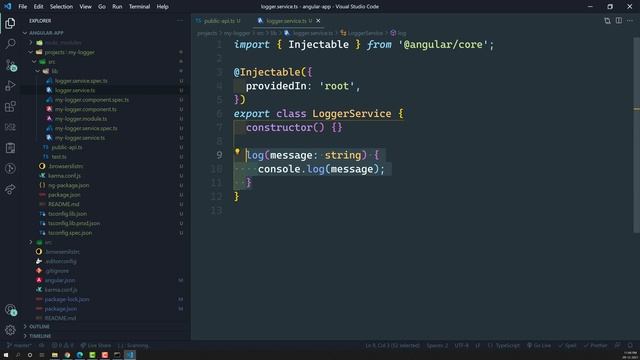Open File Explorer from taskbar

click(x=54, y=355)
